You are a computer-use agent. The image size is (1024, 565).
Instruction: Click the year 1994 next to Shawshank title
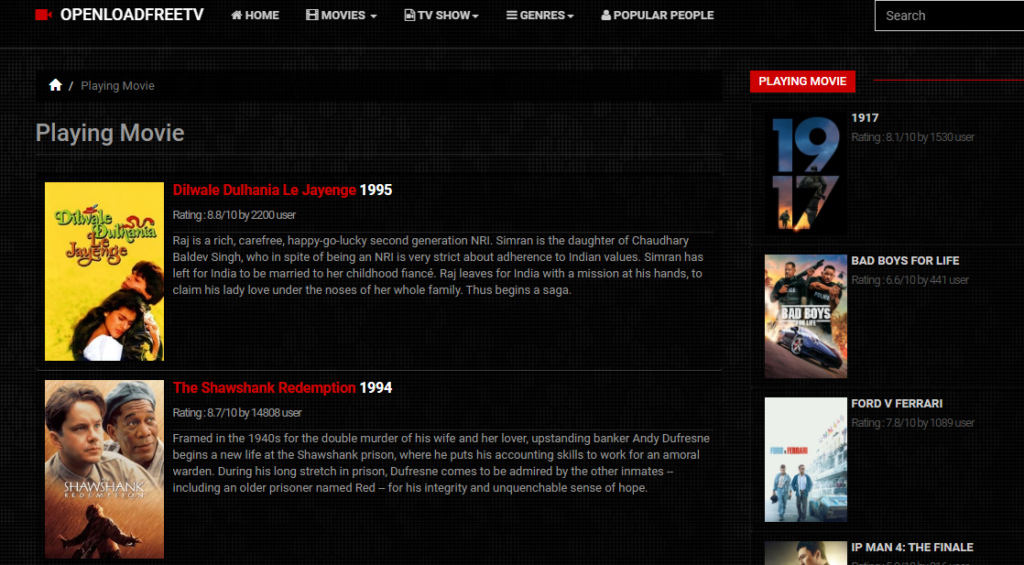click(x=376, y=388)
